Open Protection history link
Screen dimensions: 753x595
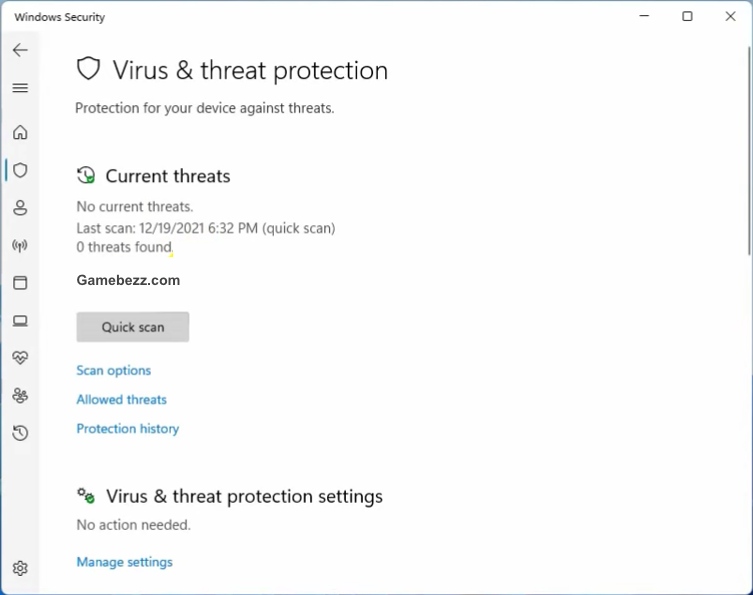[x=128, y=428]
